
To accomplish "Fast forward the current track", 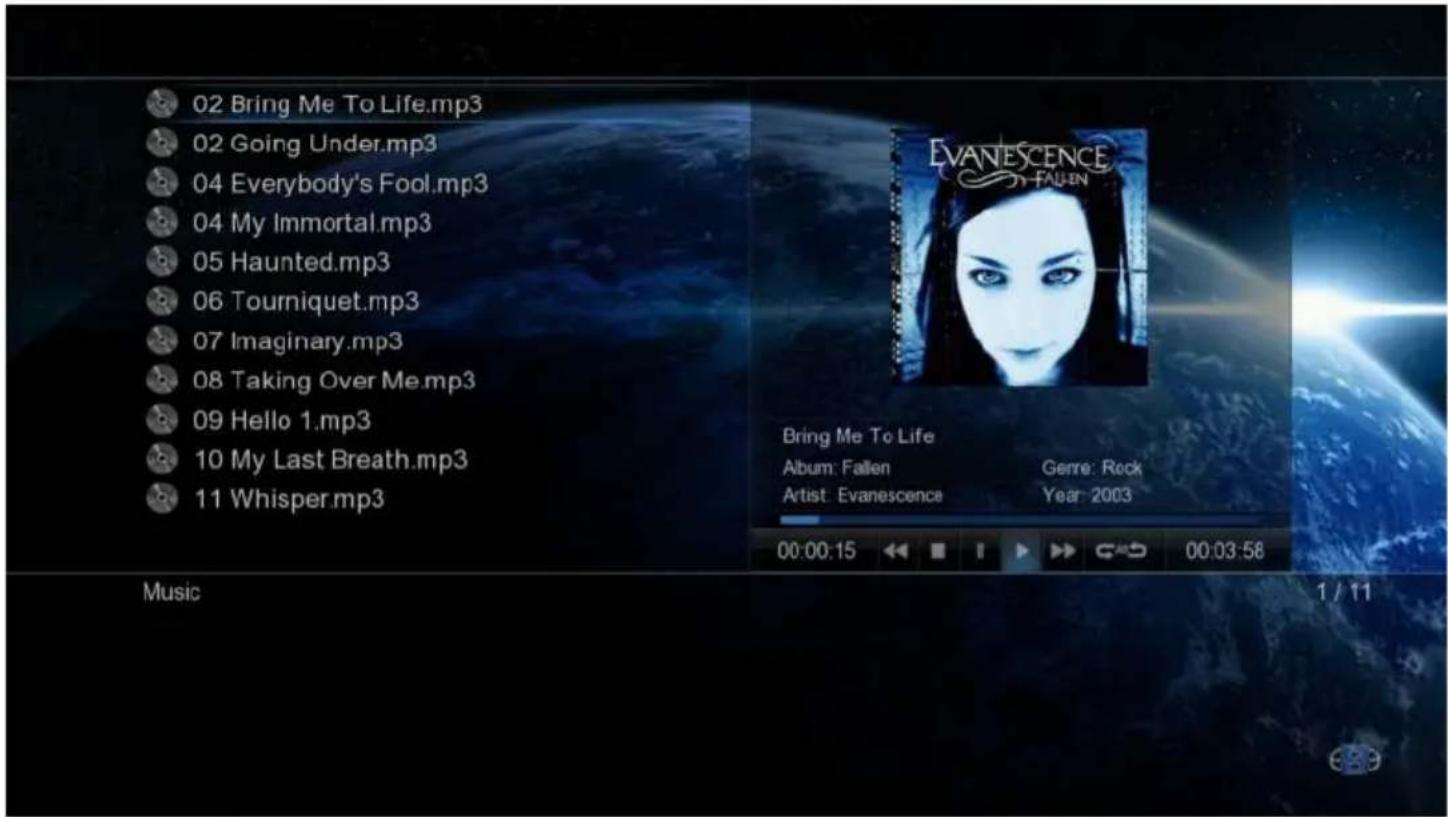I will click(x=1063, y=551).
